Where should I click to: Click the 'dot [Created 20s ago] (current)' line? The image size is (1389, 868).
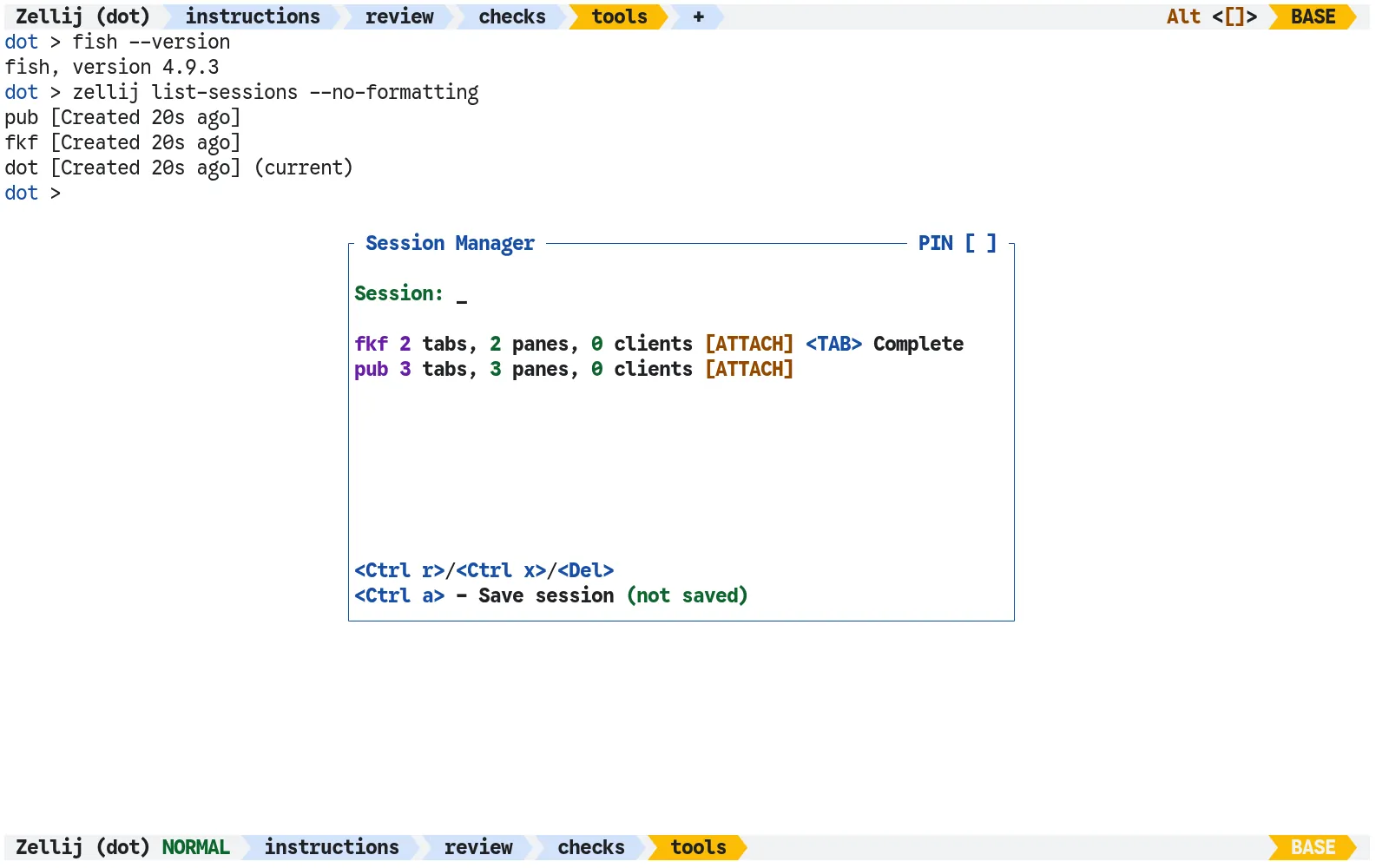[179, 168]
